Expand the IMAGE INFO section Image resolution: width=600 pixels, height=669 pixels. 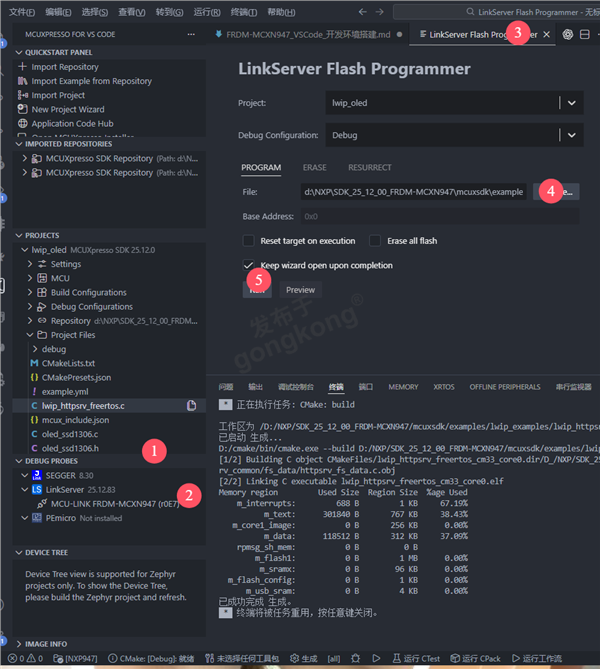[x=19, y=643]
